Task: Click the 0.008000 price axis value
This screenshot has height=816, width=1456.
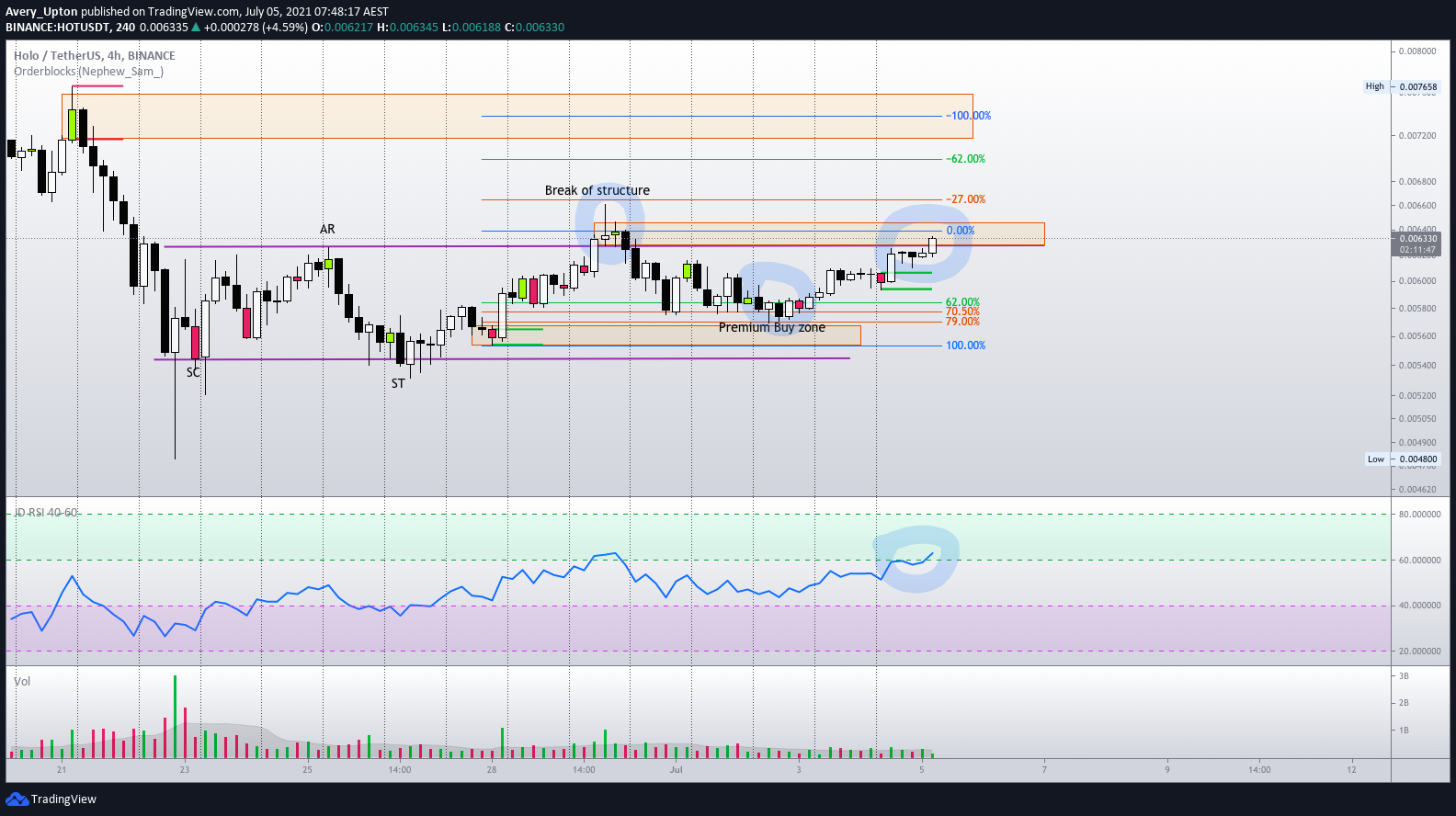Action: [x=1417, y=51]
